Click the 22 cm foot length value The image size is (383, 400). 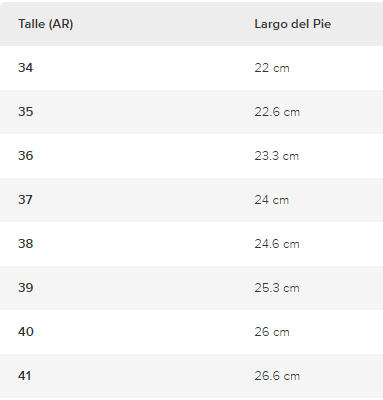click(272, 68)
